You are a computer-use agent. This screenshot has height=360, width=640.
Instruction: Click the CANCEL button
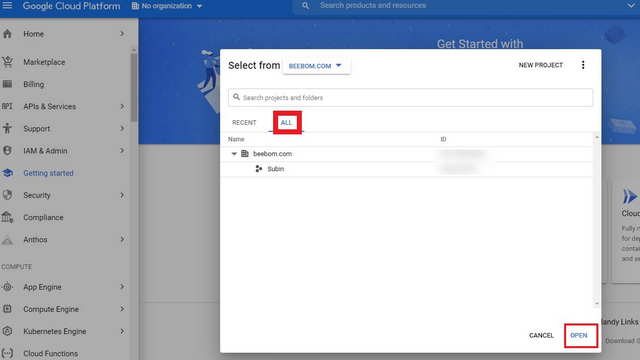pos(541,335)
